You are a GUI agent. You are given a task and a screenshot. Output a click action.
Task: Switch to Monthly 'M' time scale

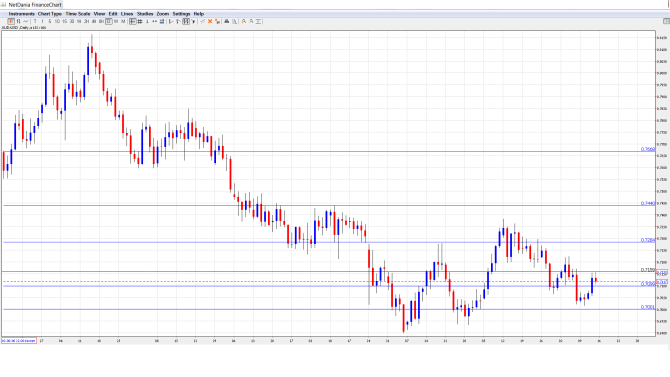pos(123,21)
